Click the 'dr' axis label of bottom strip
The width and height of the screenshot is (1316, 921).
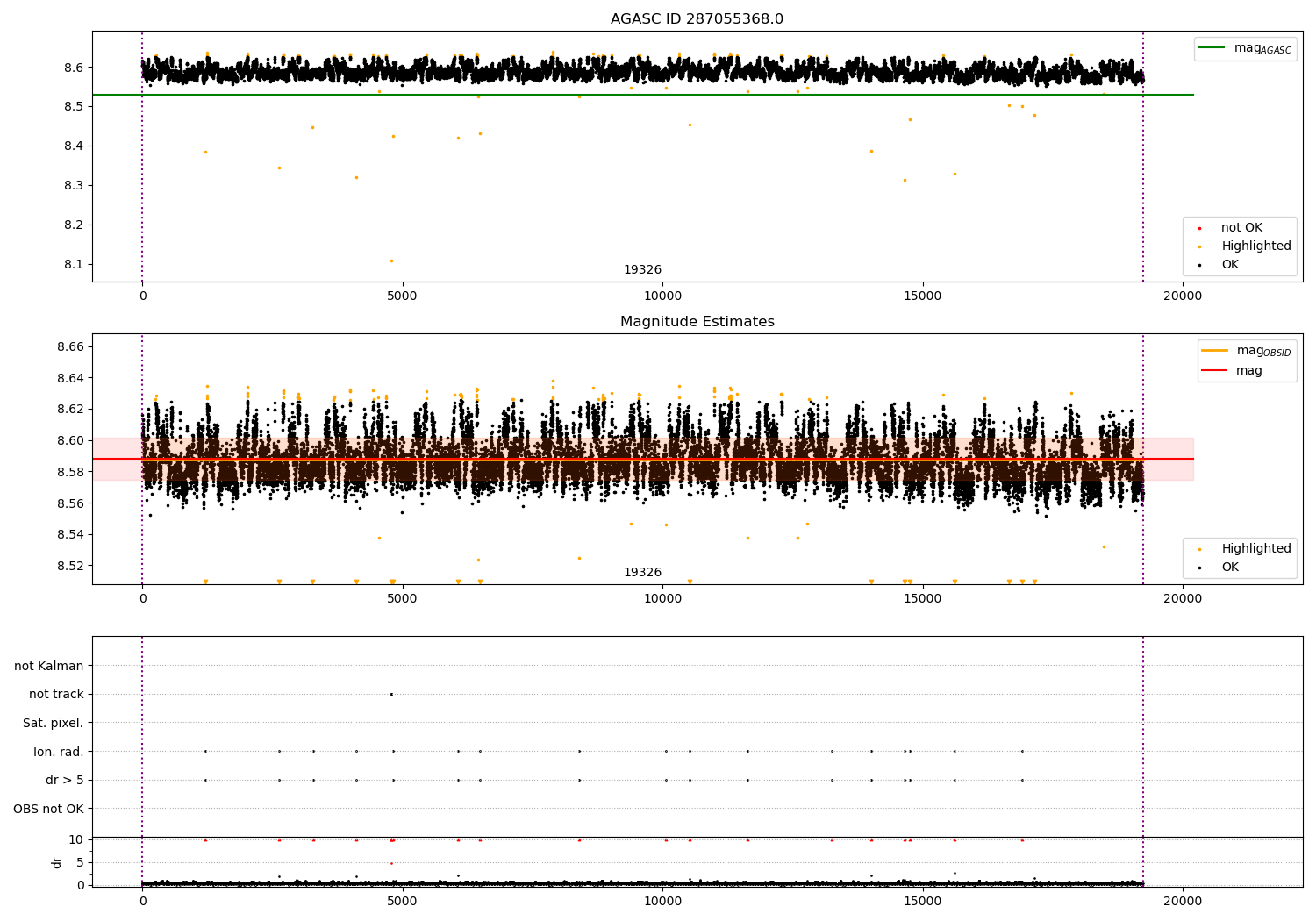coord(57,862)
